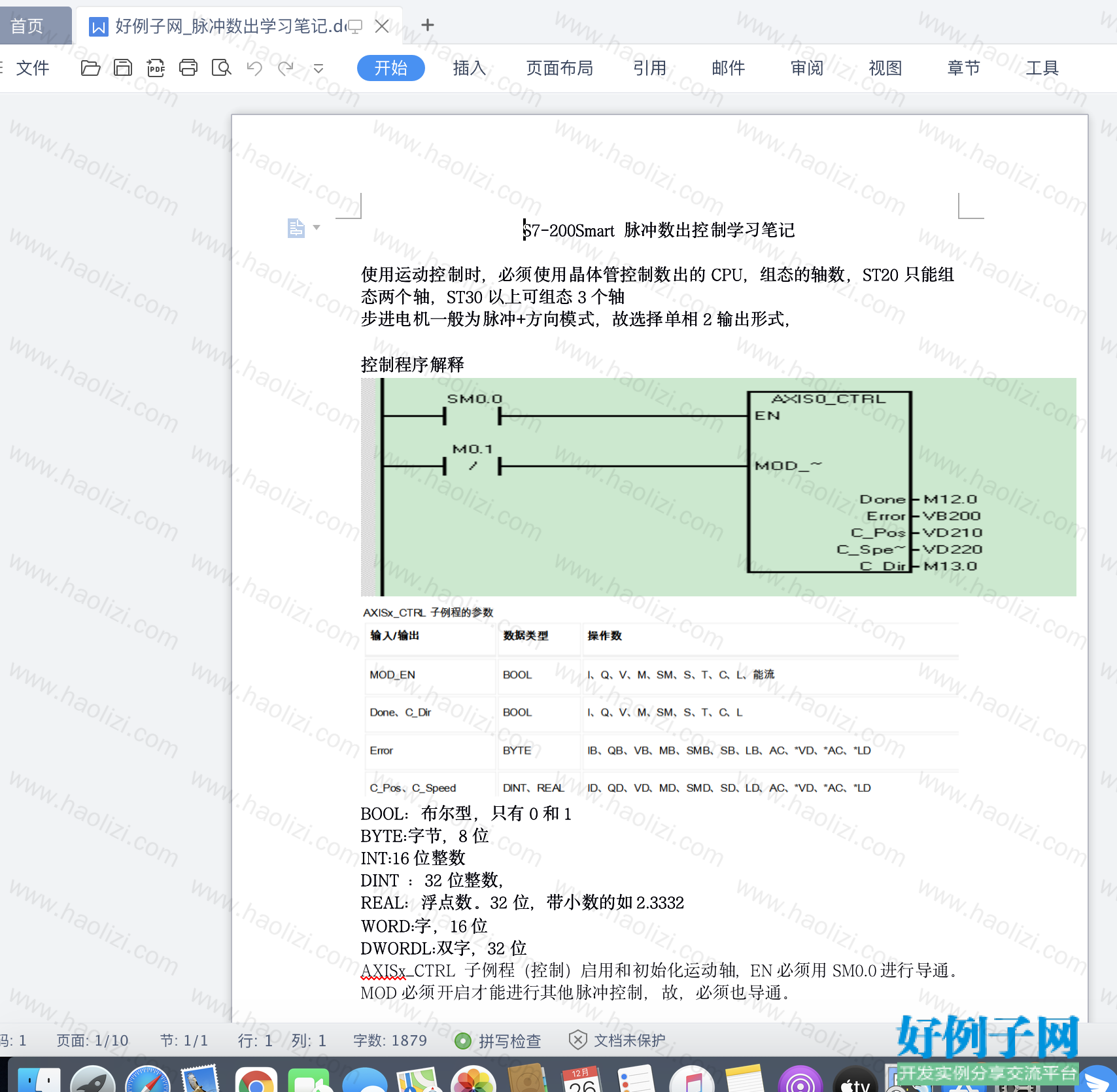The width and height of the screenshot is (1117, 1092).
Task: Export document as PDF icon
Action: (x=156, y=68)
